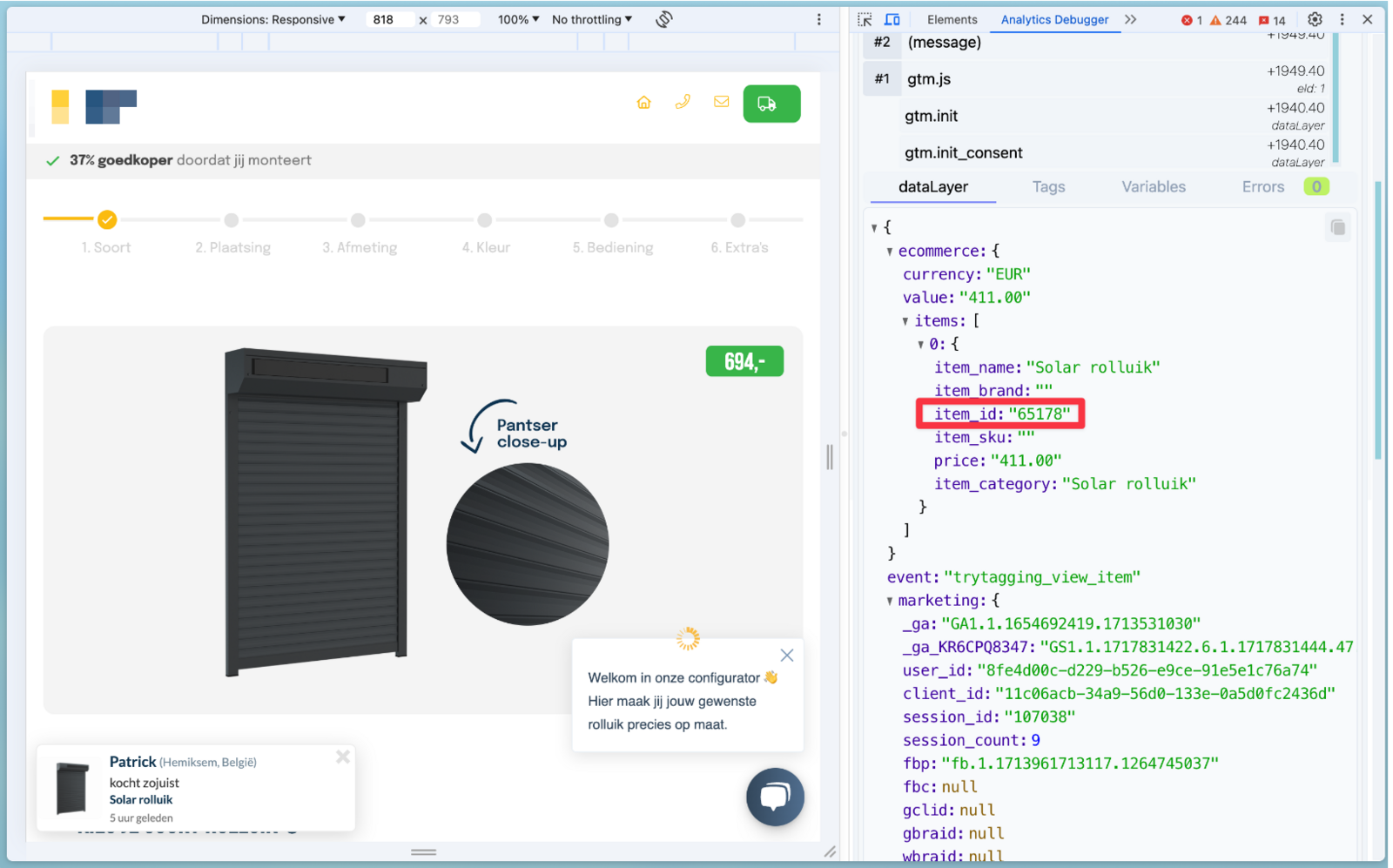
Task: Collapse the ecommerce object node
Action: click(890, 252)
